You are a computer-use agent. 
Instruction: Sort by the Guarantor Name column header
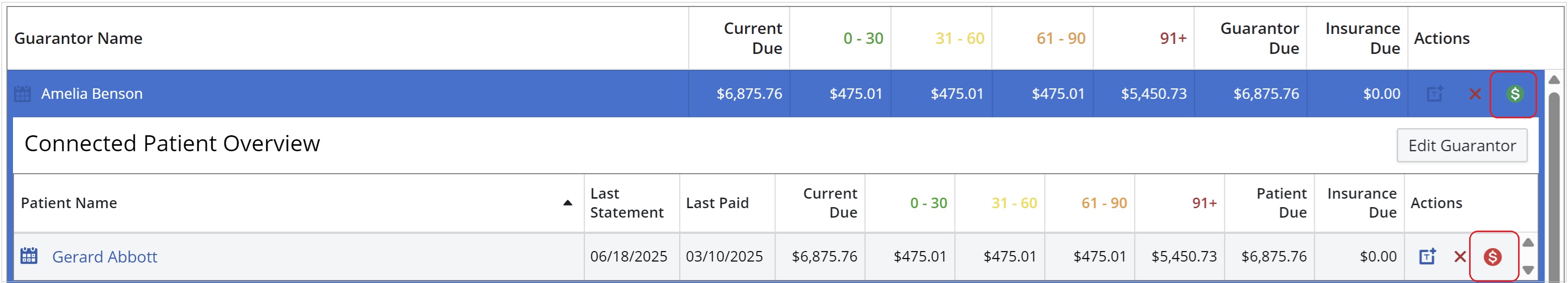click(x=78, y=38)
